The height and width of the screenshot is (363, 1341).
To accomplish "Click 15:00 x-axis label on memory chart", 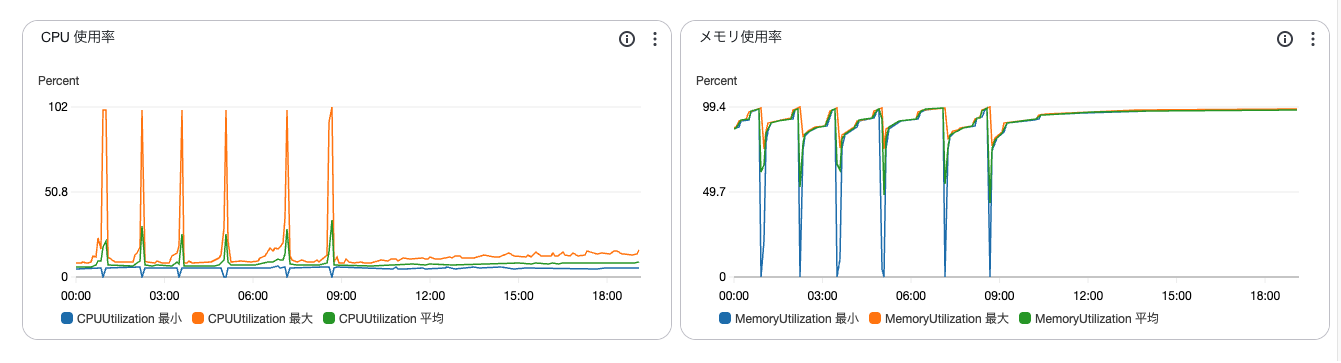I will point(1177,296).
